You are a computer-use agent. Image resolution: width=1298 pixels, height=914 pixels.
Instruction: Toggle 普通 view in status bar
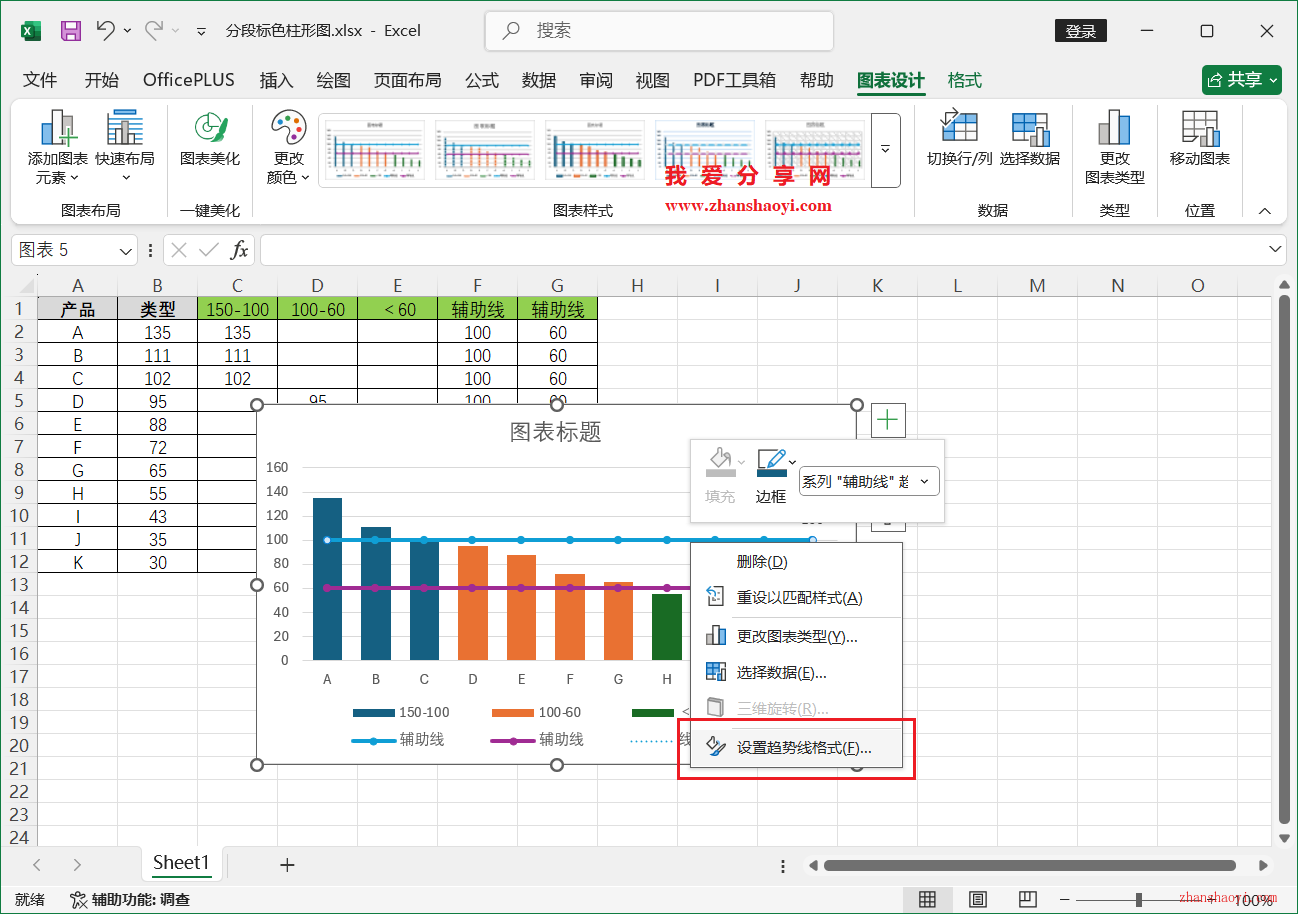(928, 900)
